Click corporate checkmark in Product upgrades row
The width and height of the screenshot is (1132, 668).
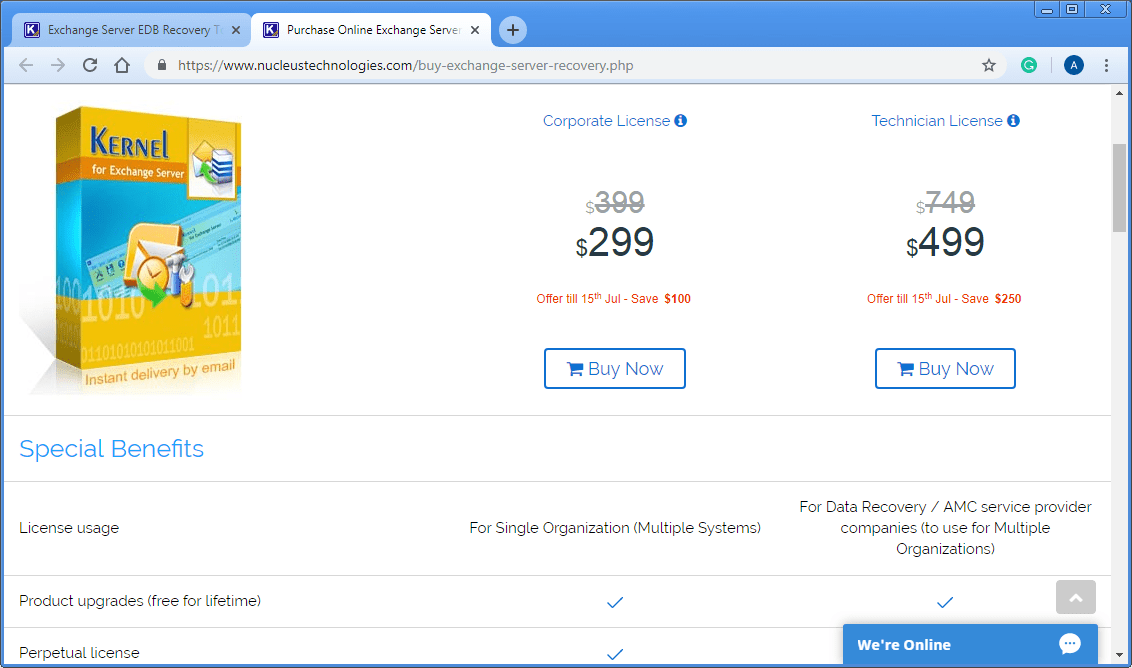(x=614, y=602)
